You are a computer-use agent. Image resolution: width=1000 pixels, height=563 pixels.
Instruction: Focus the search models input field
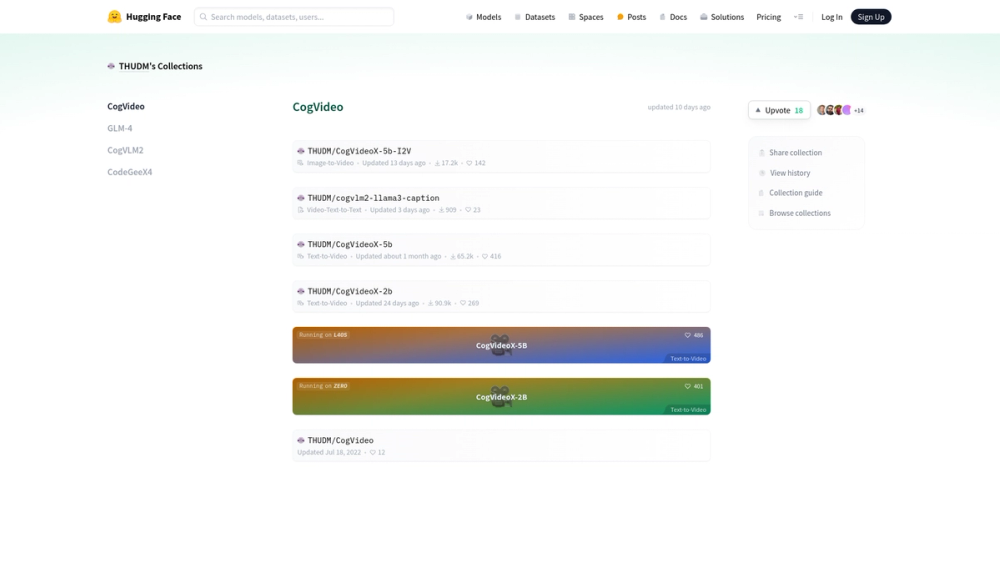[294, 17]
